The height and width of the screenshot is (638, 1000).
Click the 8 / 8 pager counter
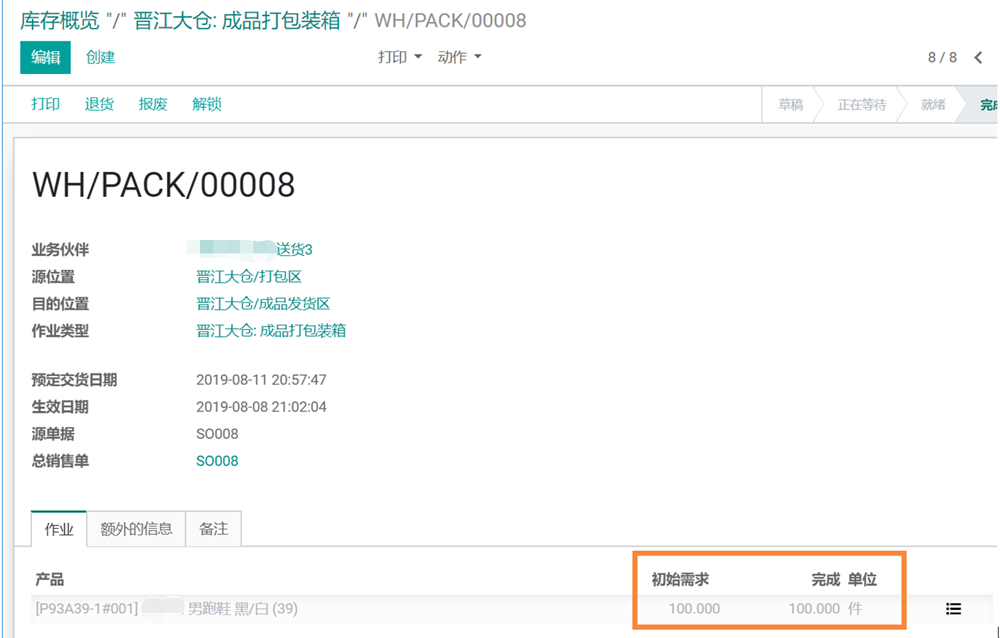pos(942,57)
